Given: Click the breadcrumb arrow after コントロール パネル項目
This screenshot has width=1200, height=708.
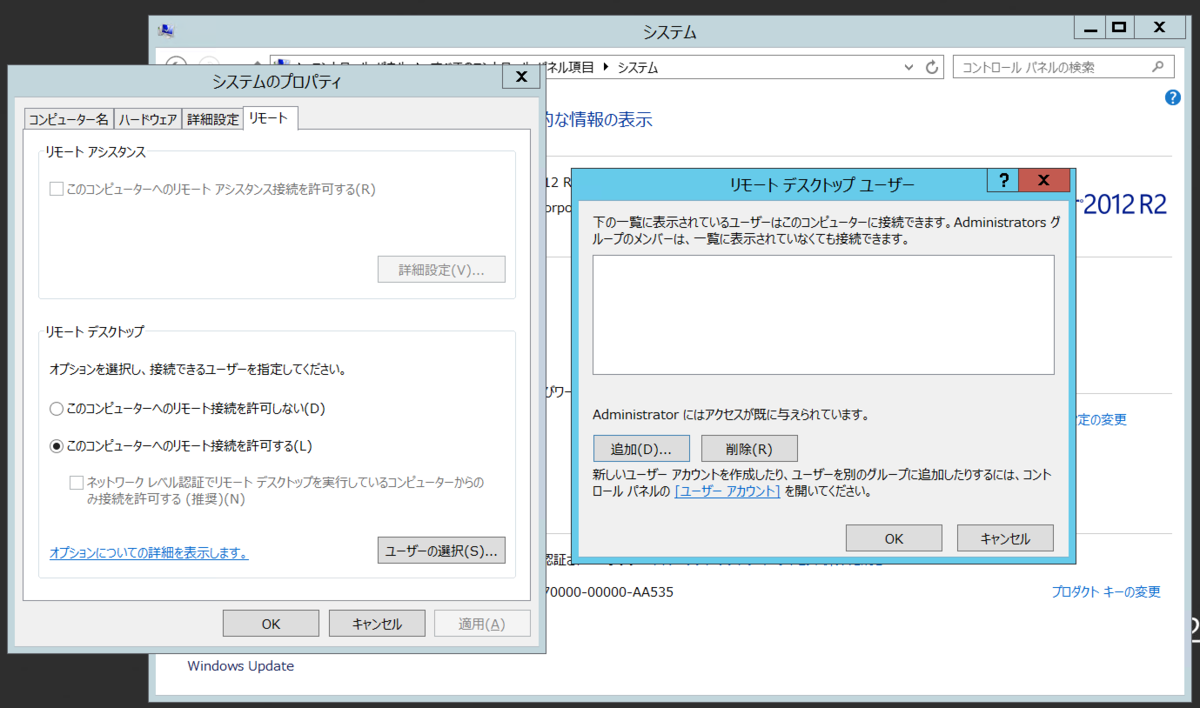Looking at the screenshot, I should tap(603, 66).
